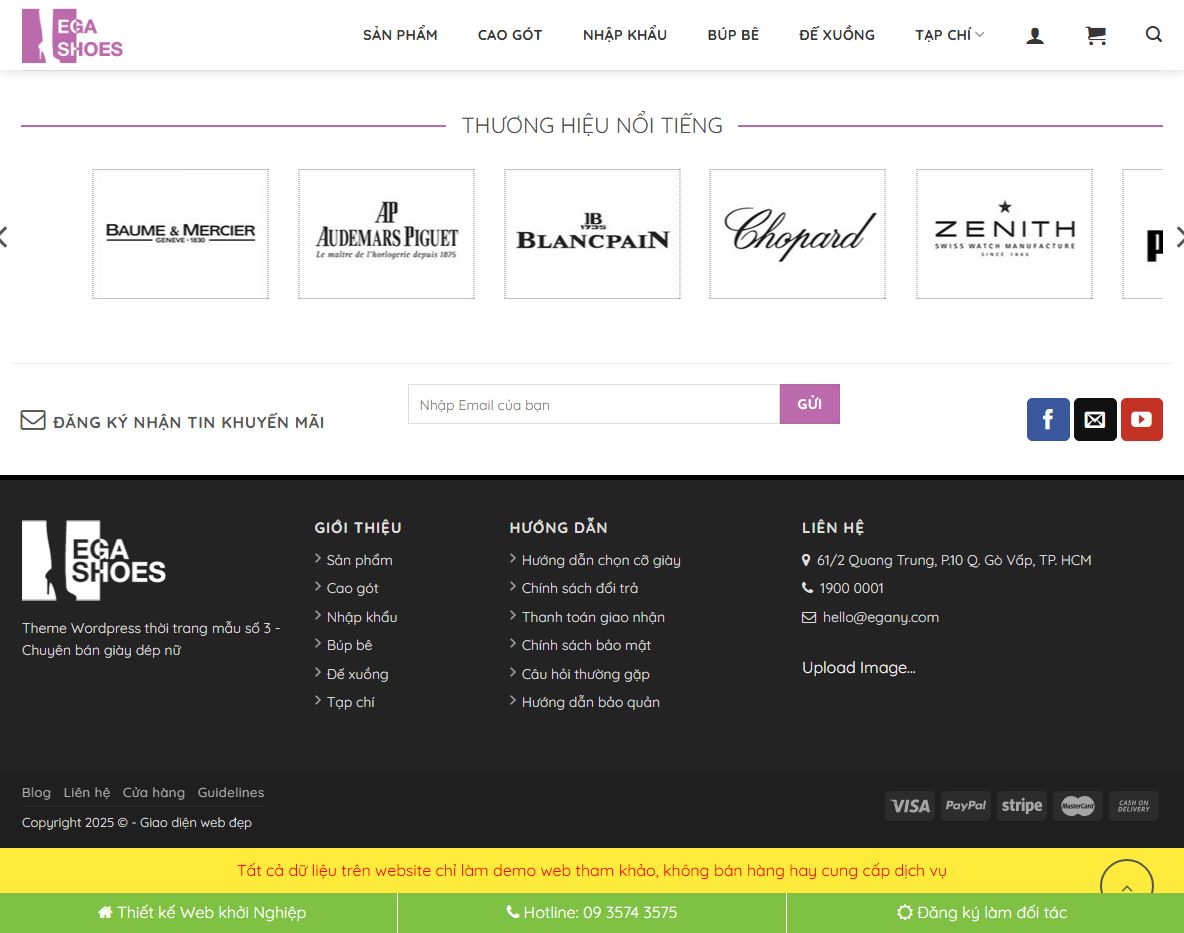This screenshot has width=1184, height=933.
Task: Click the search magnifier icon
Action: [1153, 35]
